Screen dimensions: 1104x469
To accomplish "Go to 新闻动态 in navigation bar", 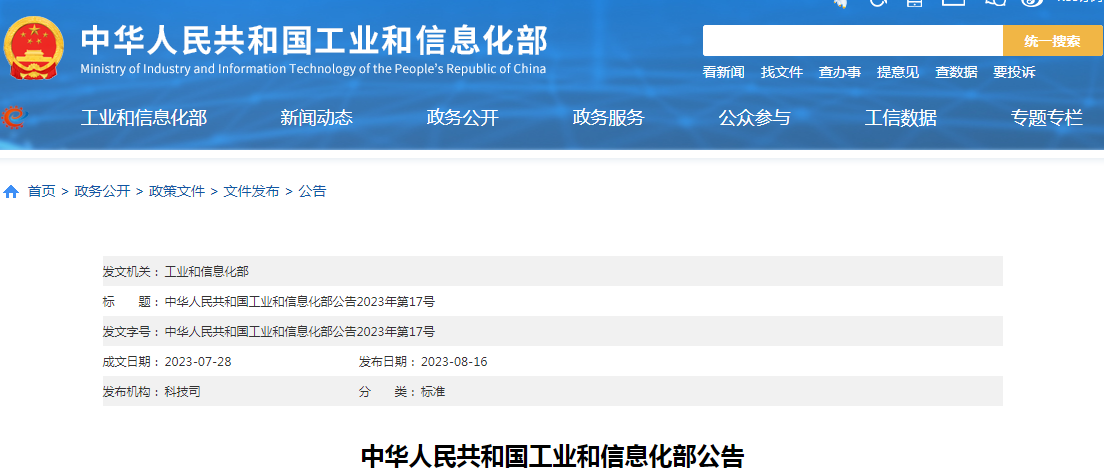I will coord(317,118).
